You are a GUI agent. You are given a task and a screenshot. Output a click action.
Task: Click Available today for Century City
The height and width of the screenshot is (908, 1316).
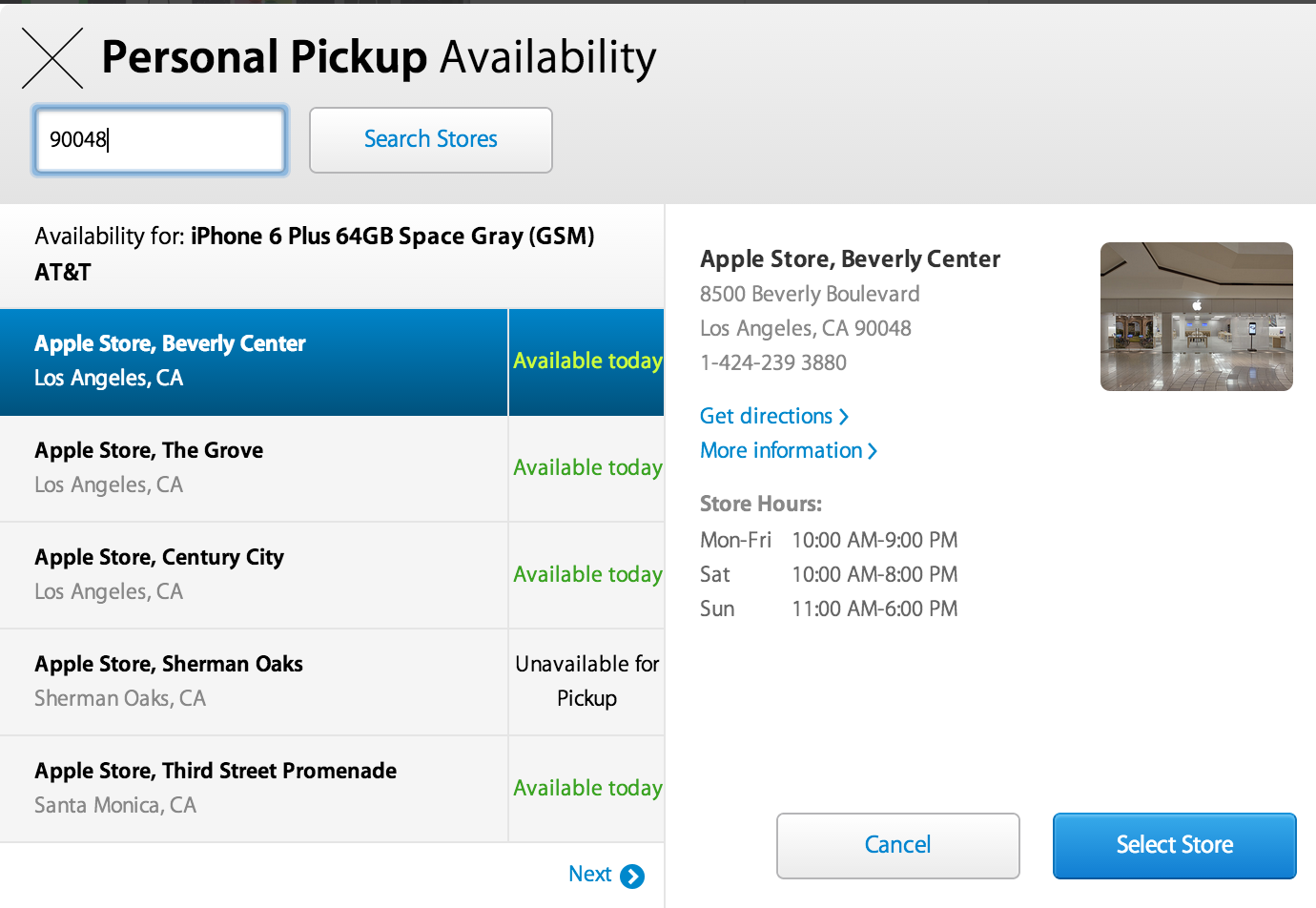pyautogui.click(x=587, y=574)
